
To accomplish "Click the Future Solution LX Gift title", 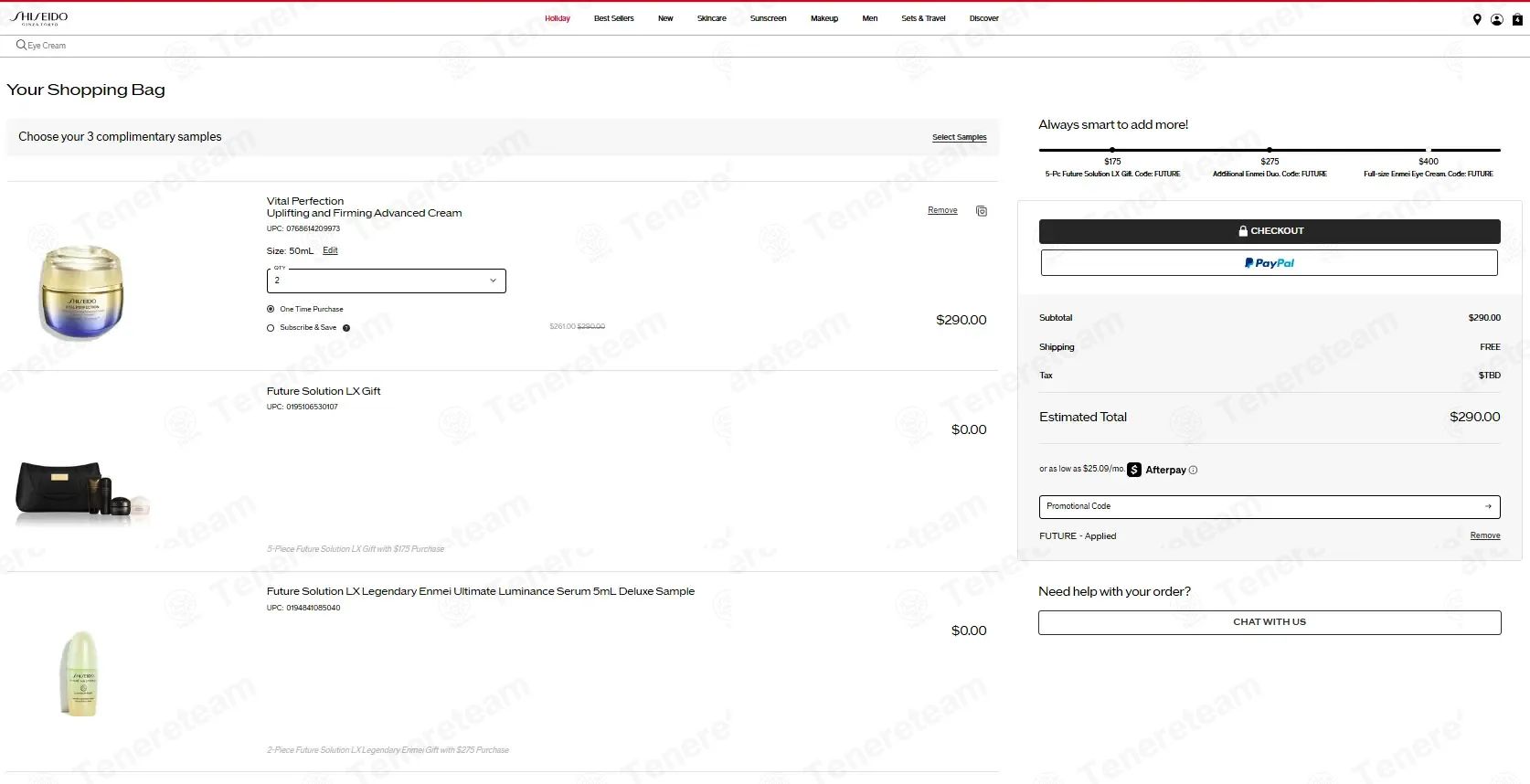I will (x=324, y=391).
